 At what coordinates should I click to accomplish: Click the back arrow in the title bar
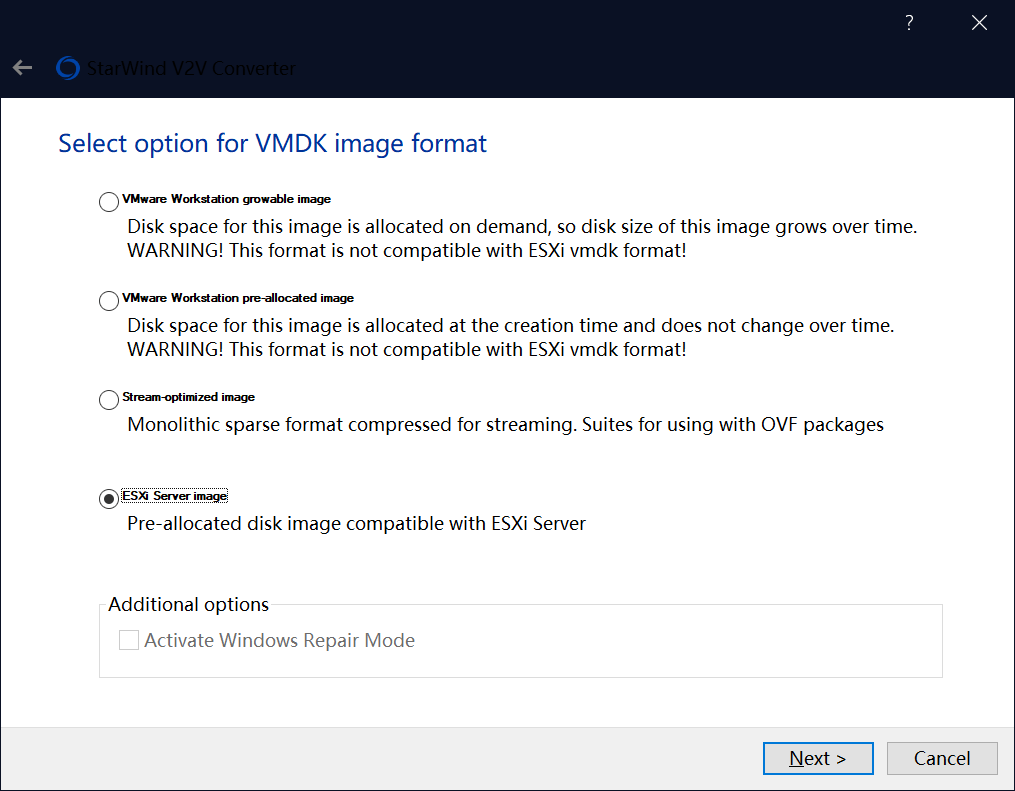click(22, 68)
